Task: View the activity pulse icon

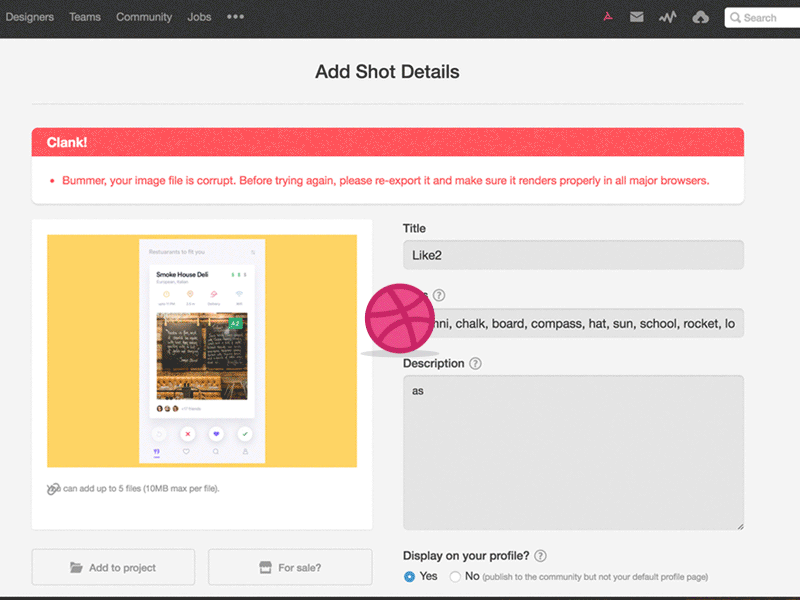Action: [x=667, y=17]
